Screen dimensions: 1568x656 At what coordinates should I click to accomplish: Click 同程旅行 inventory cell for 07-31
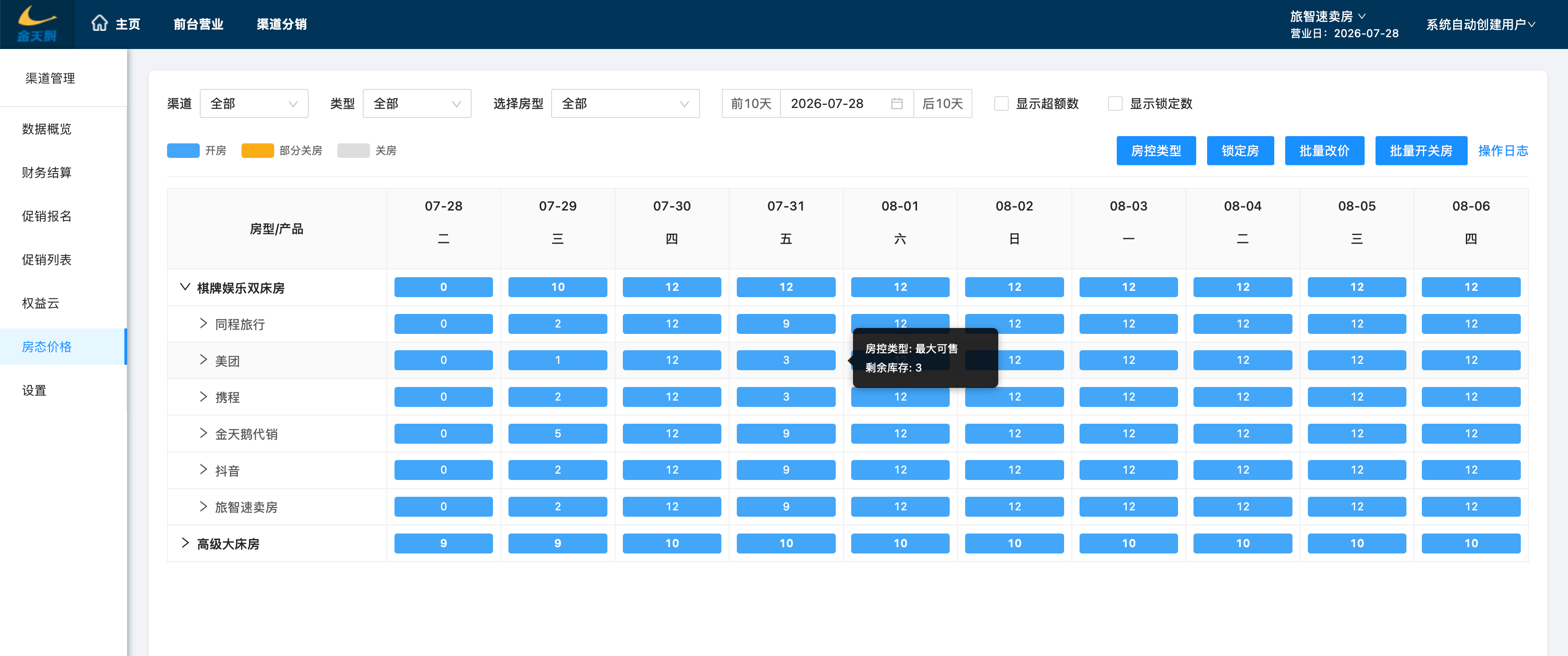pos(786,324)
